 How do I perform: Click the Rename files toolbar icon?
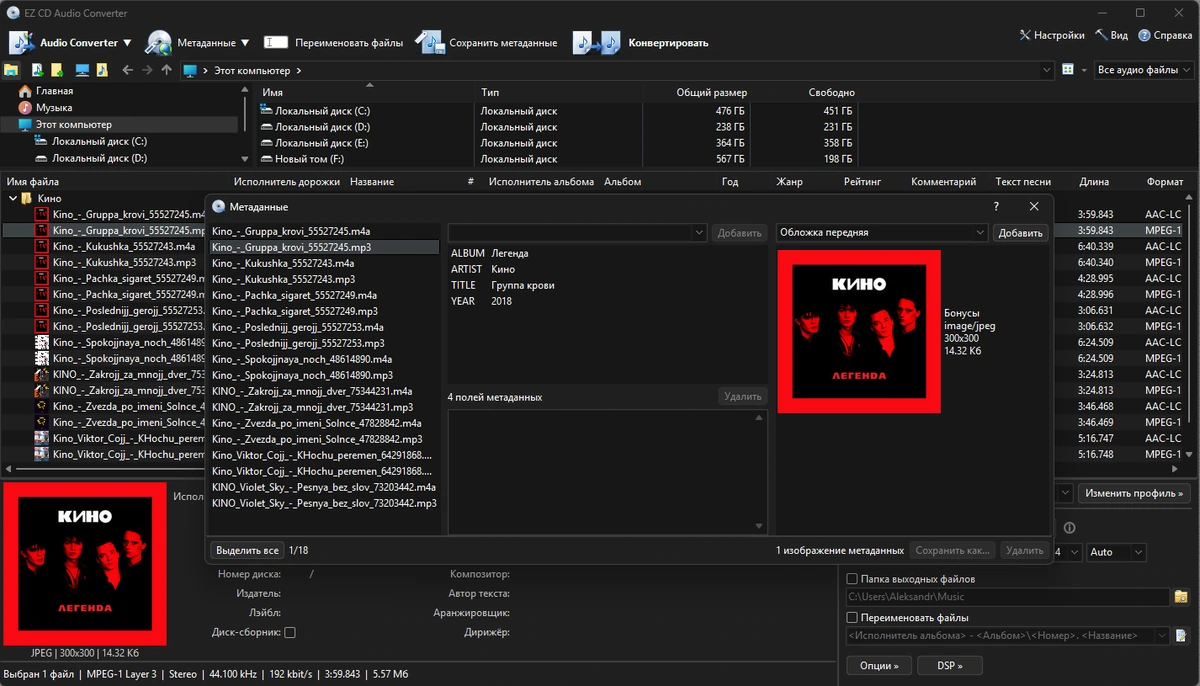coord(276,43)
